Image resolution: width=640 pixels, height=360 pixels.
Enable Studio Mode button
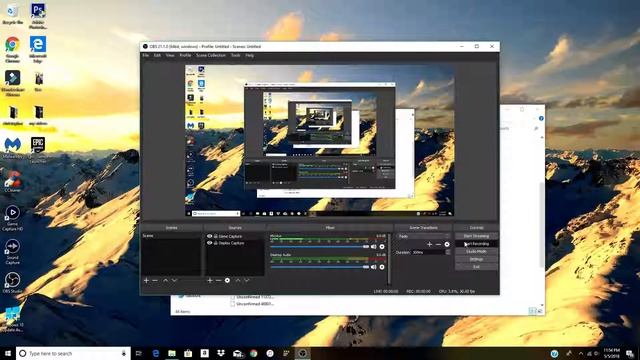476,251
